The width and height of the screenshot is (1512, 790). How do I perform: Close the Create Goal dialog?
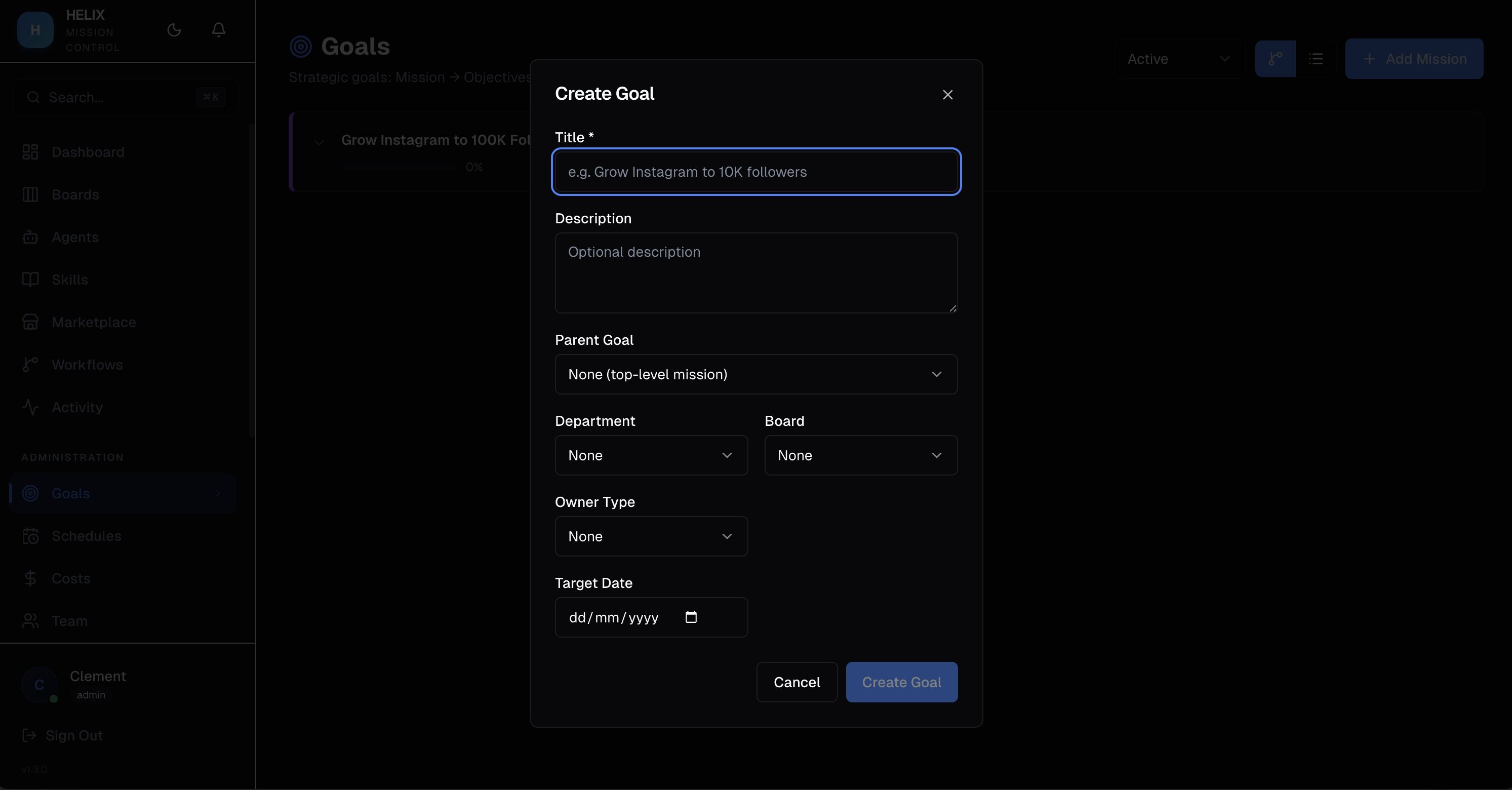coord(947,95)
